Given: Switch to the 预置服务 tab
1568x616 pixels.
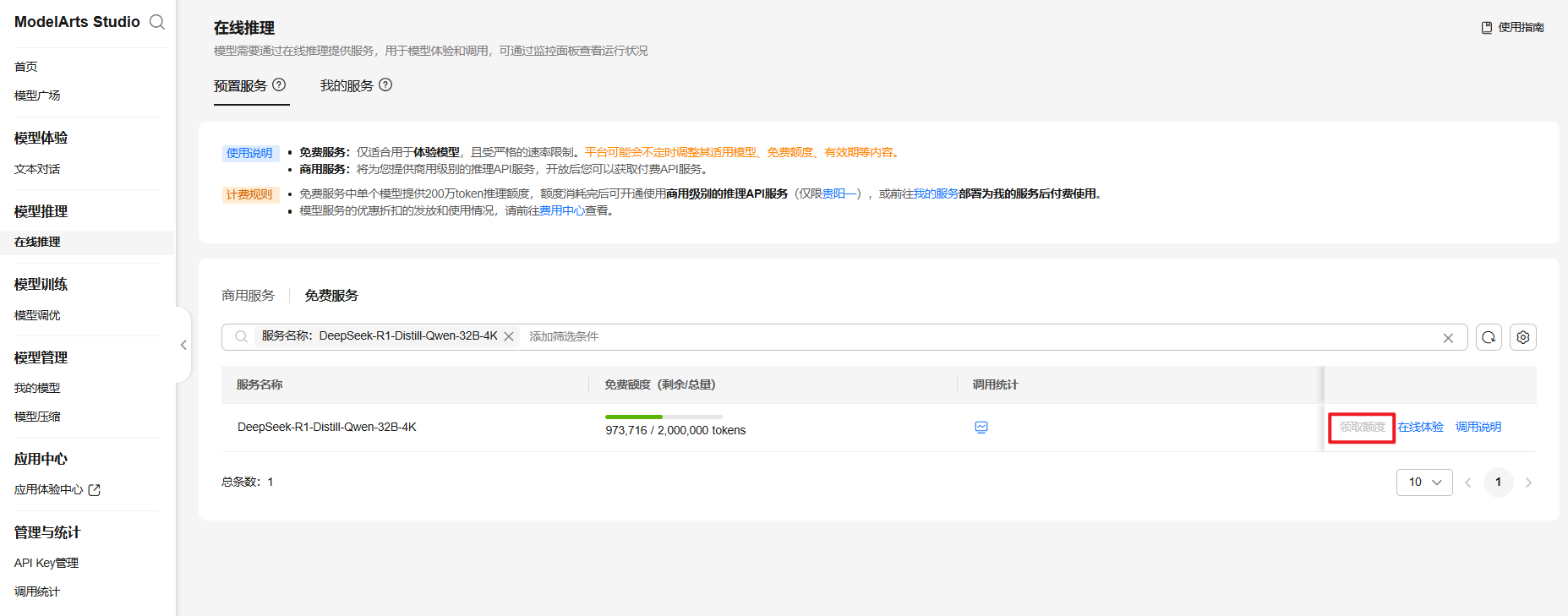Looking at the screenshot, I should click(x=240, y=85).
